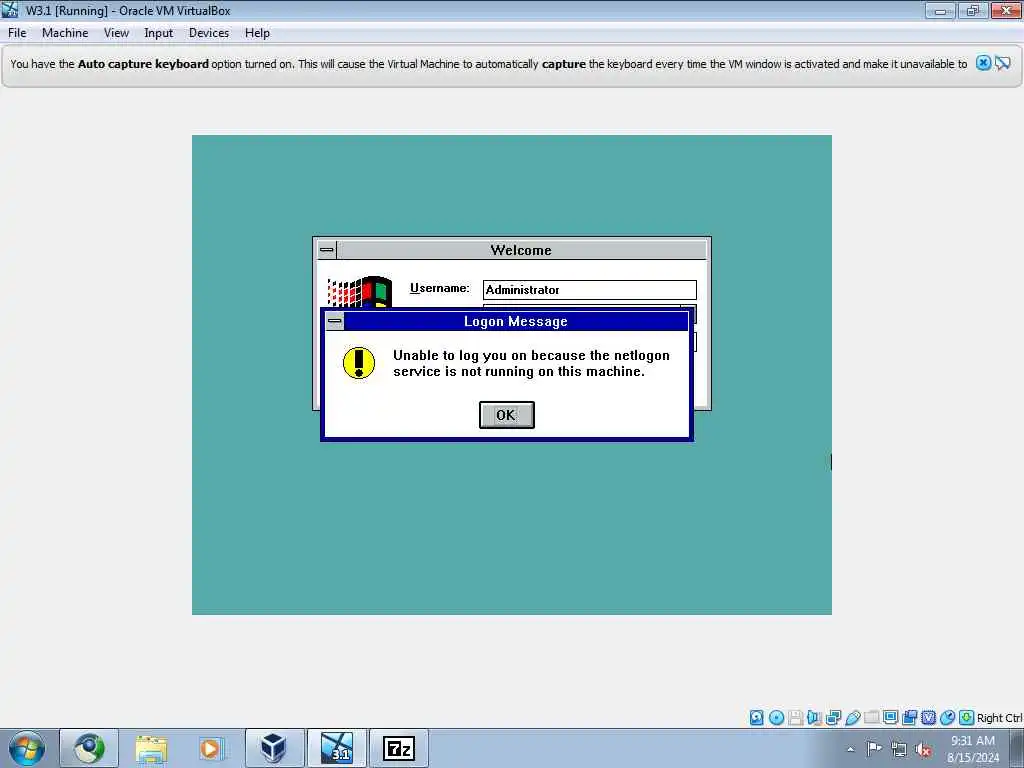The width and height of the screenshot is (1024, 768).
Task: Open the Chromium browser from taskbar
Action: (x=89, y=748)
